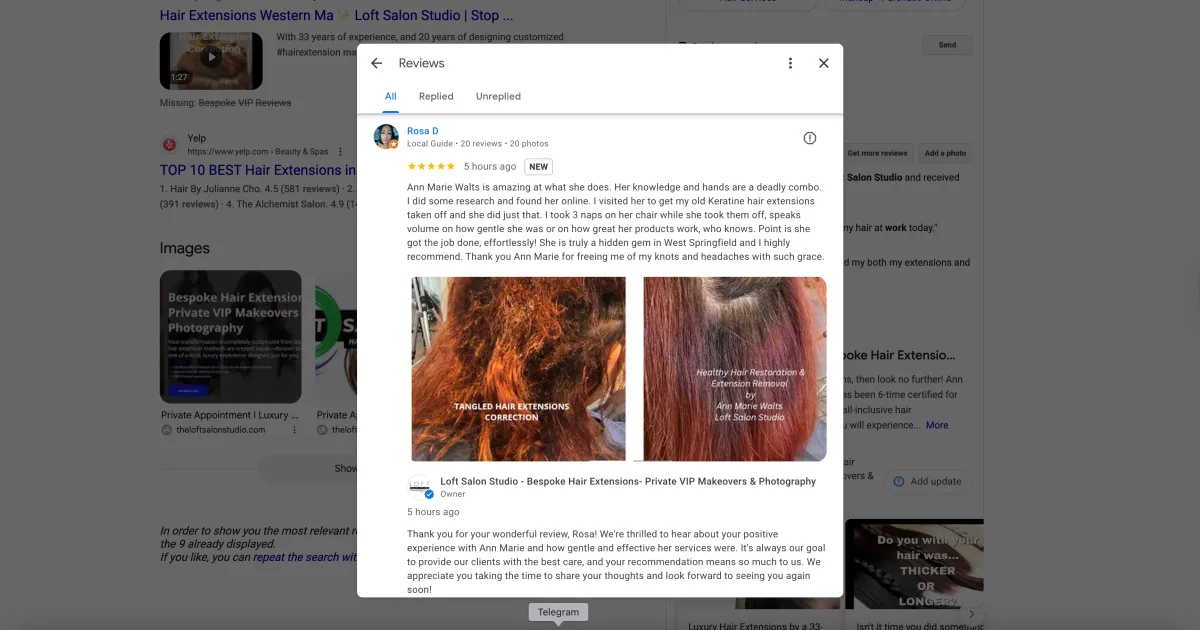
Task: Switch to the All reviews tab
Action: (x=391, y=97)
